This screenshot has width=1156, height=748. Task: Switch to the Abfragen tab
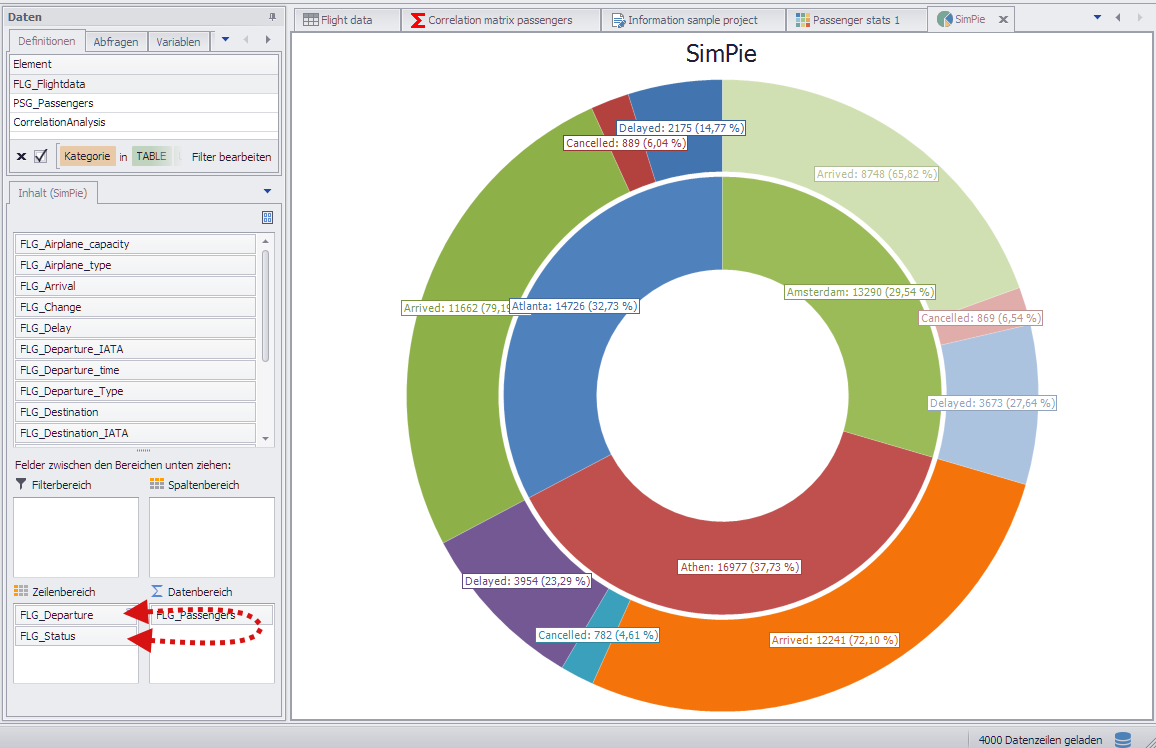tap(116, 42)
